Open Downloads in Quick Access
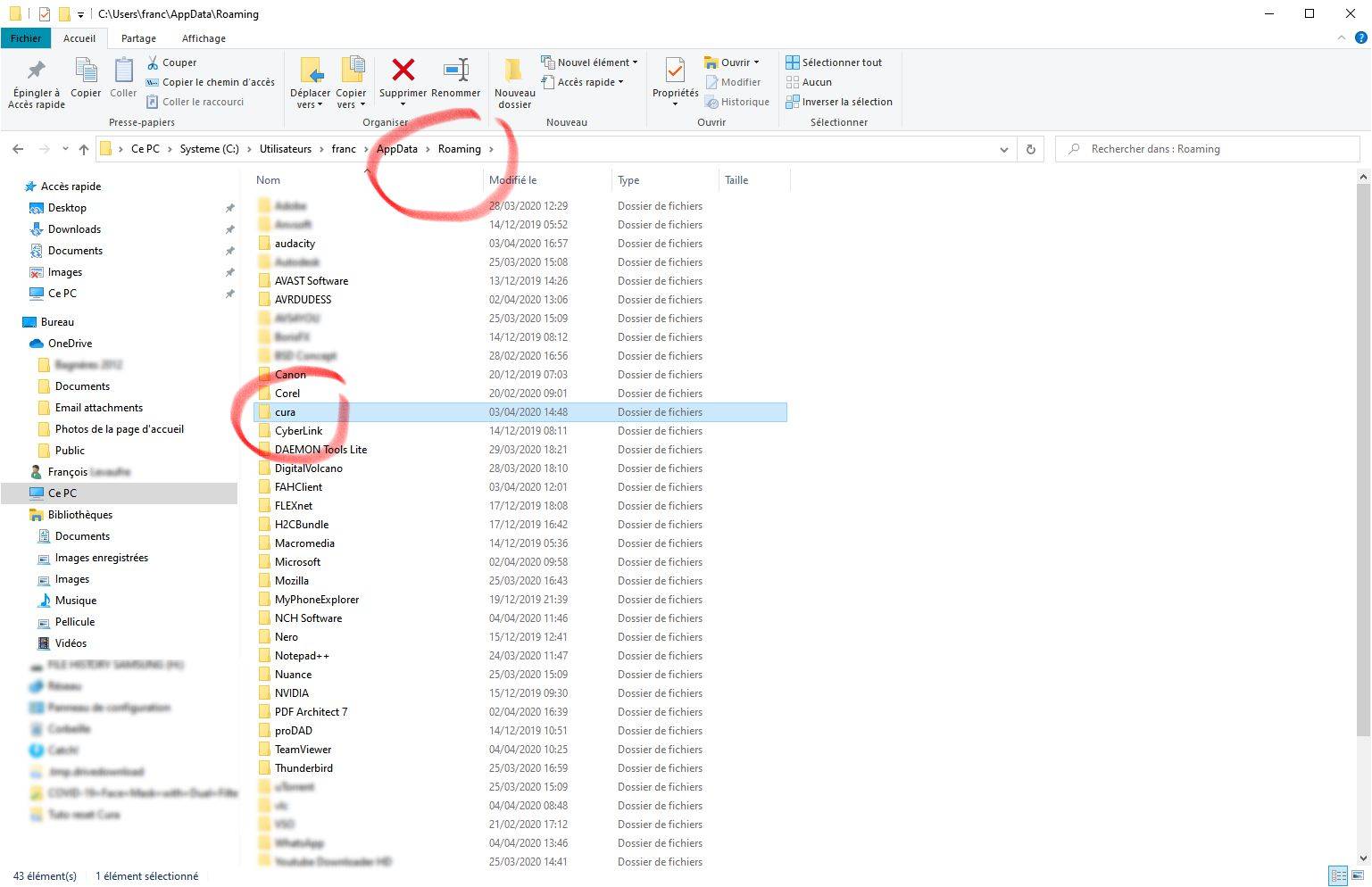Image resolution: width=1372 pixels, height=887 pixels. [74, 229]
